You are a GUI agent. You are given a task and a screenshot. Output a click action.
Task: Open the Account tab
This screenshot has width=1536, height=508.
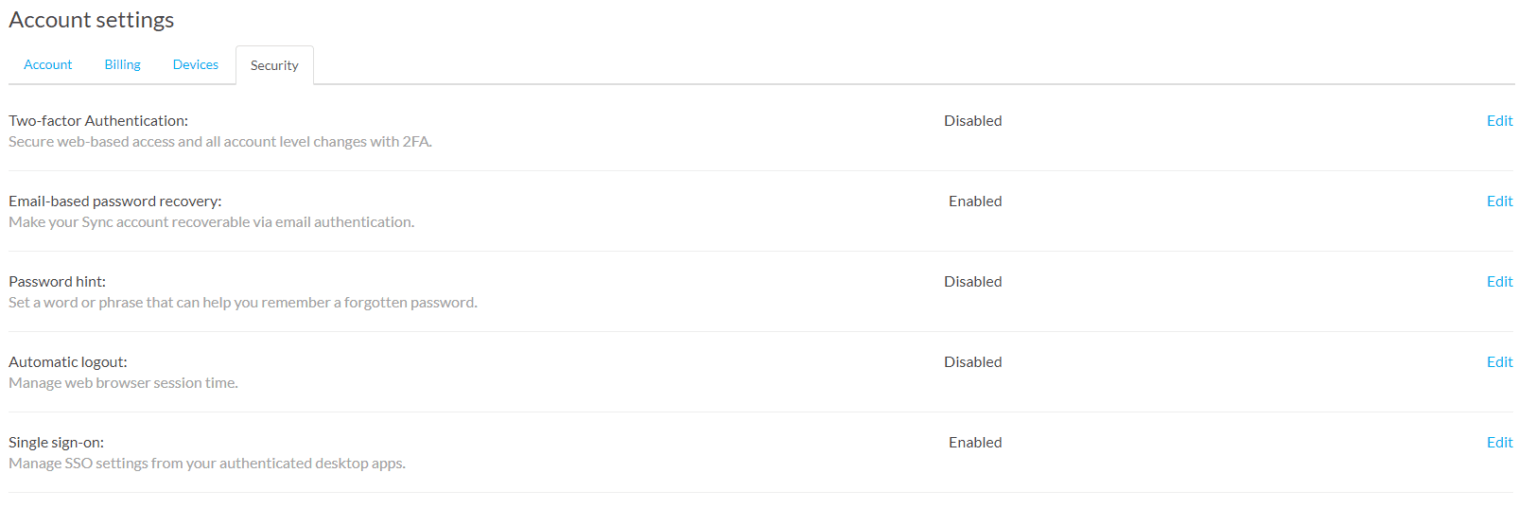coord(48,65)
